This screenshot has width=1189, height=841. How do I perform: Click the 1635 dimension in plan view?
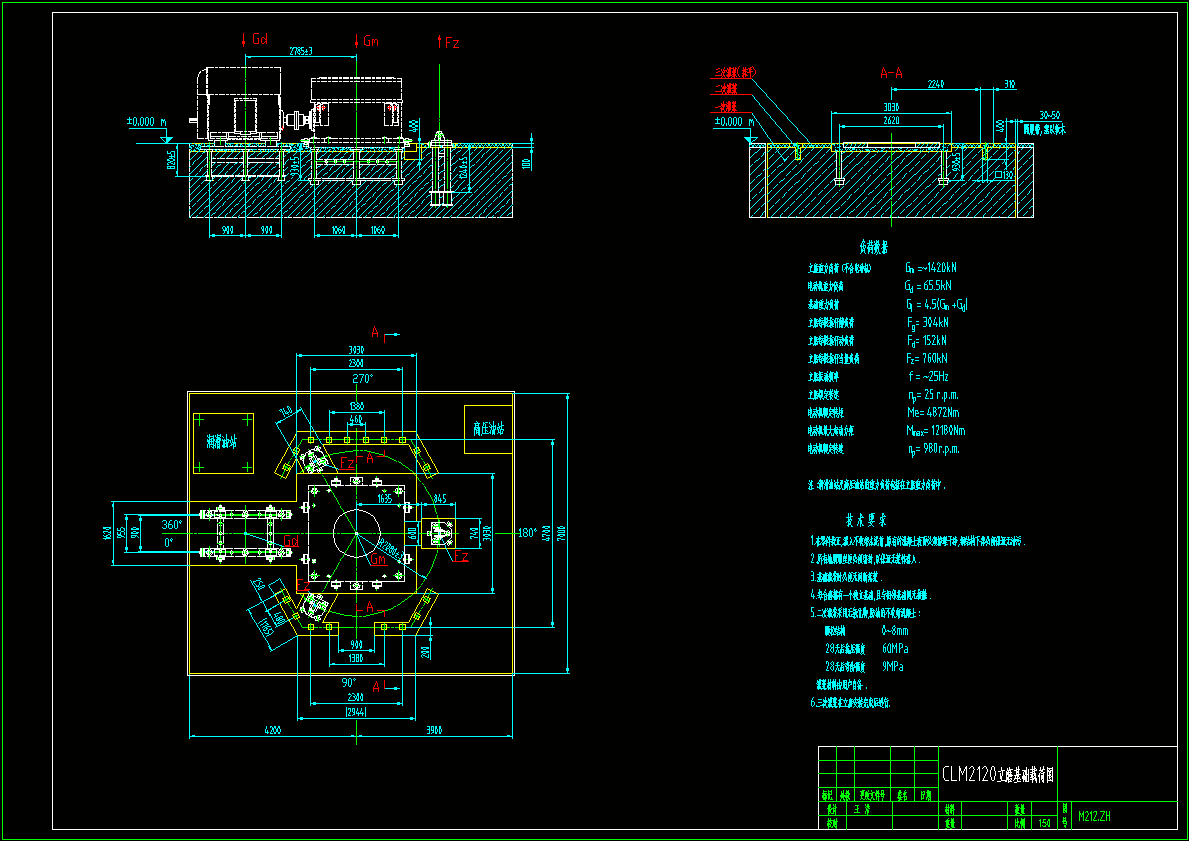[385, 499]
